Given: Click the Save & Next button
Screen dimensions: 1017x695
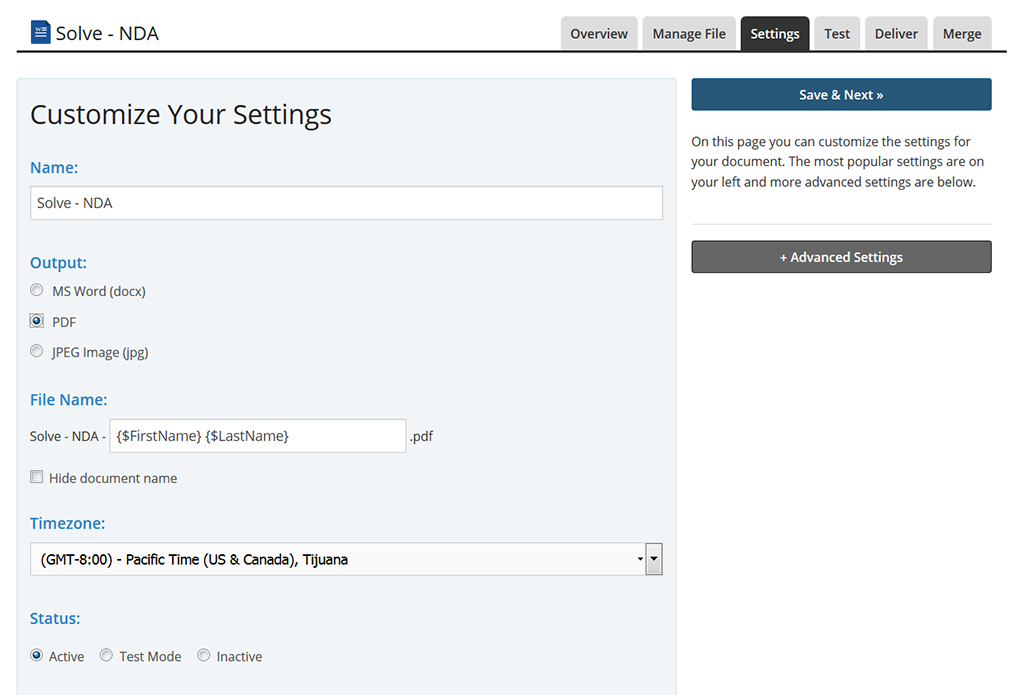Looking at the screenshot, I should coord(841,95).
